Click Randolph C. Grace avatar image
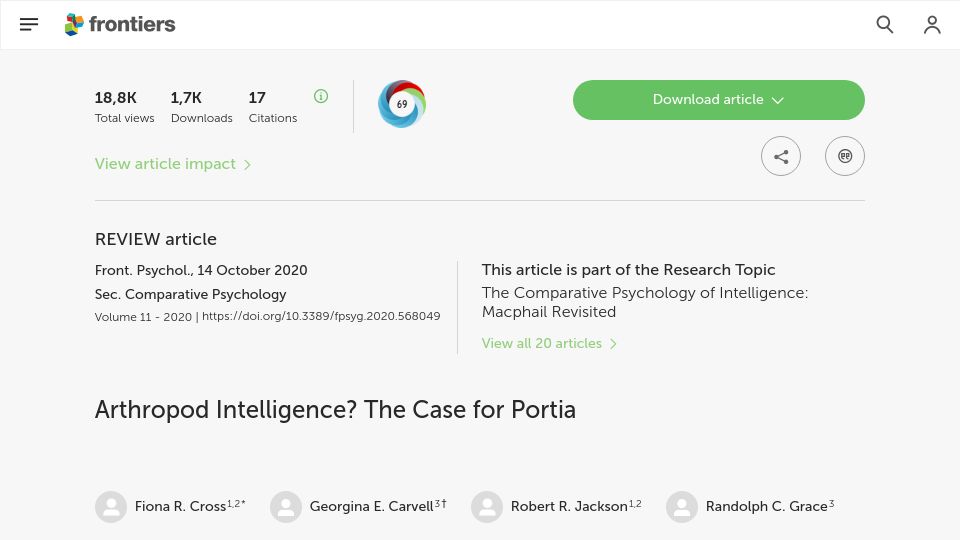Viewport: 960px width, 540px height. coord(682,507)
